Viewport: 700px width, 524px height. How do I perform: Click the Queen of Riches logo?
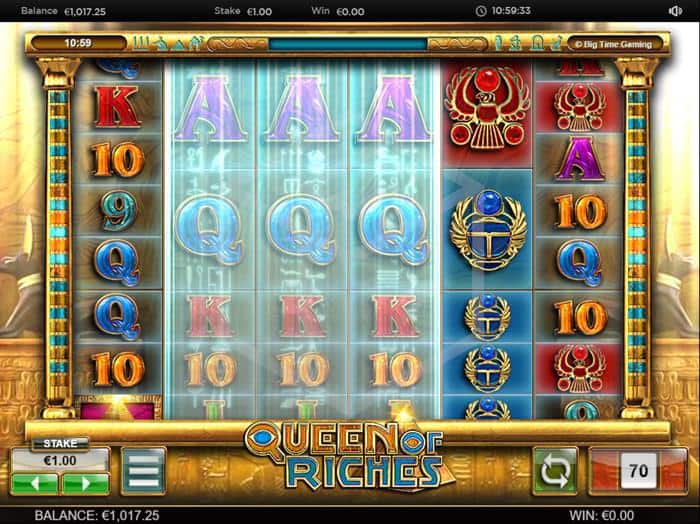pyautogui.click(x=348, y=454)
